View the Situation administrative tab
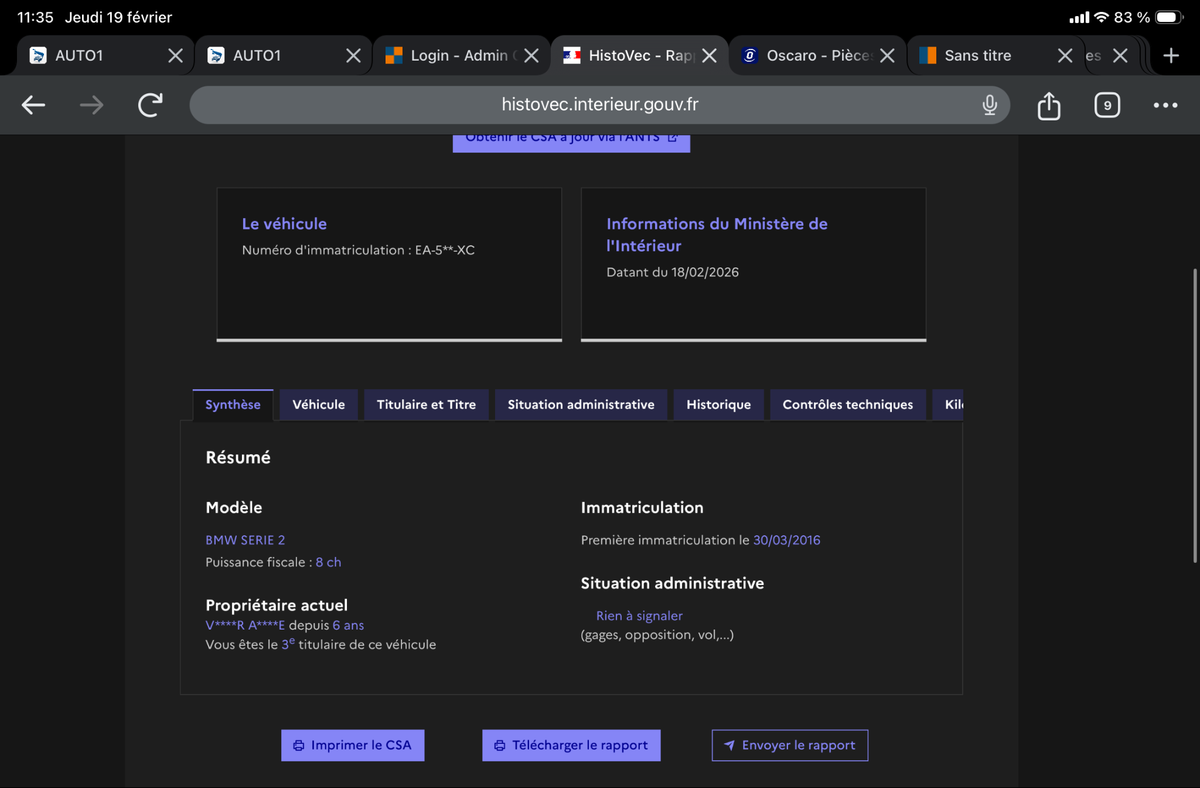 [x=580, y=405]
